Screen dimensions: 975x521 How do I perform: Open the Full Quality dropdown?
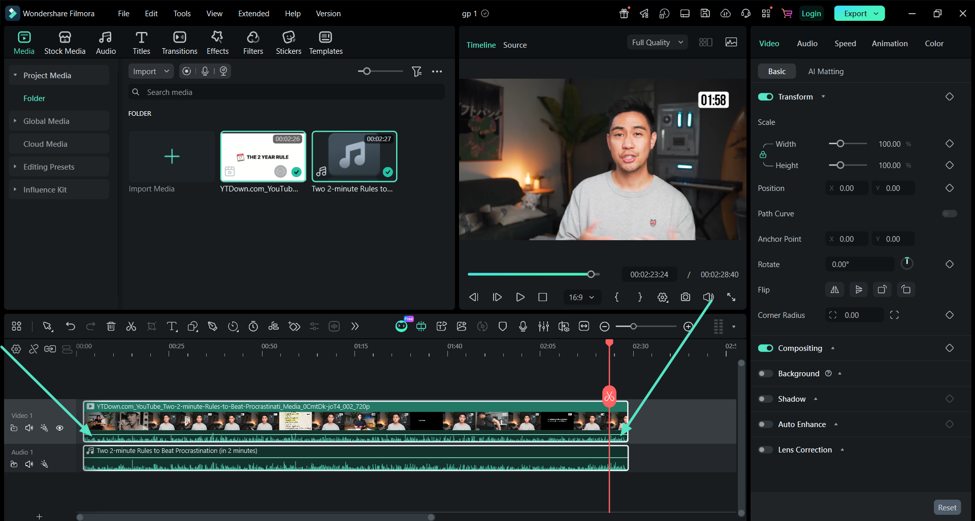pos(657,42)
